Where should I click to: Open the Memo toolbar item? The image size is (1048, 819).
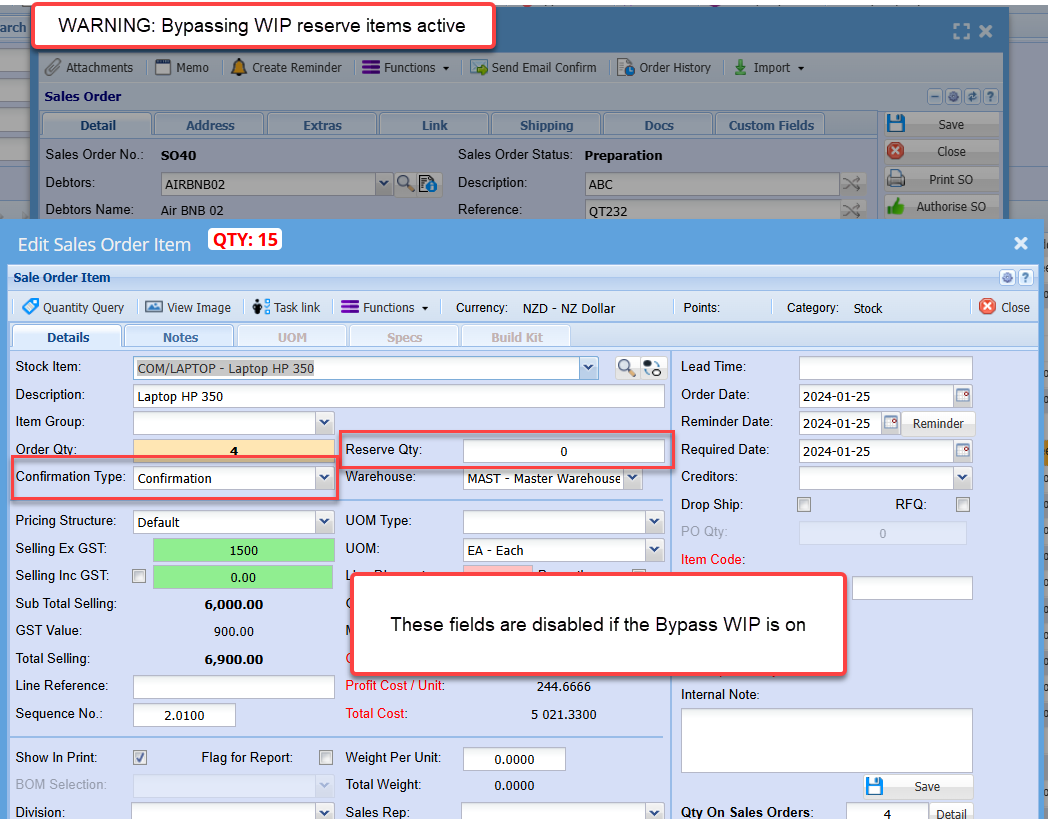[x=182, y=68]
